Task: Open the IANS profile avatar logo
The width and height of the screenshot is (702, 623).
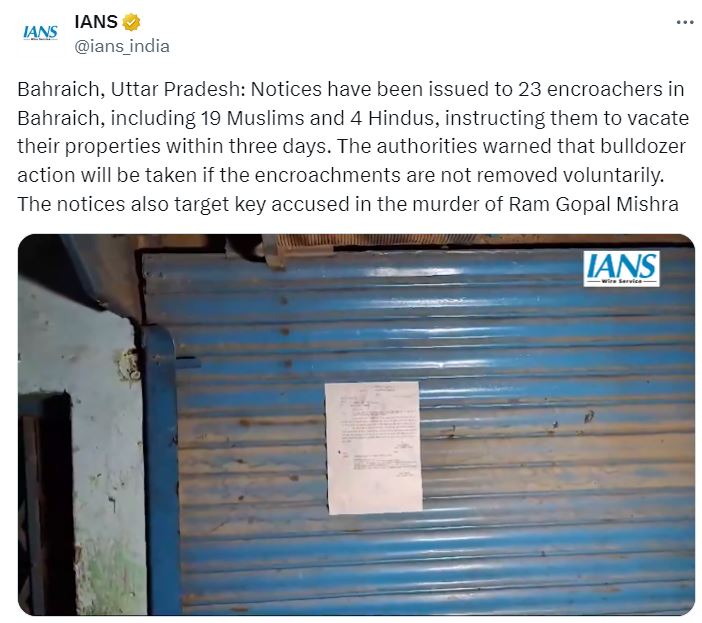Action: [x=40, y=33]
